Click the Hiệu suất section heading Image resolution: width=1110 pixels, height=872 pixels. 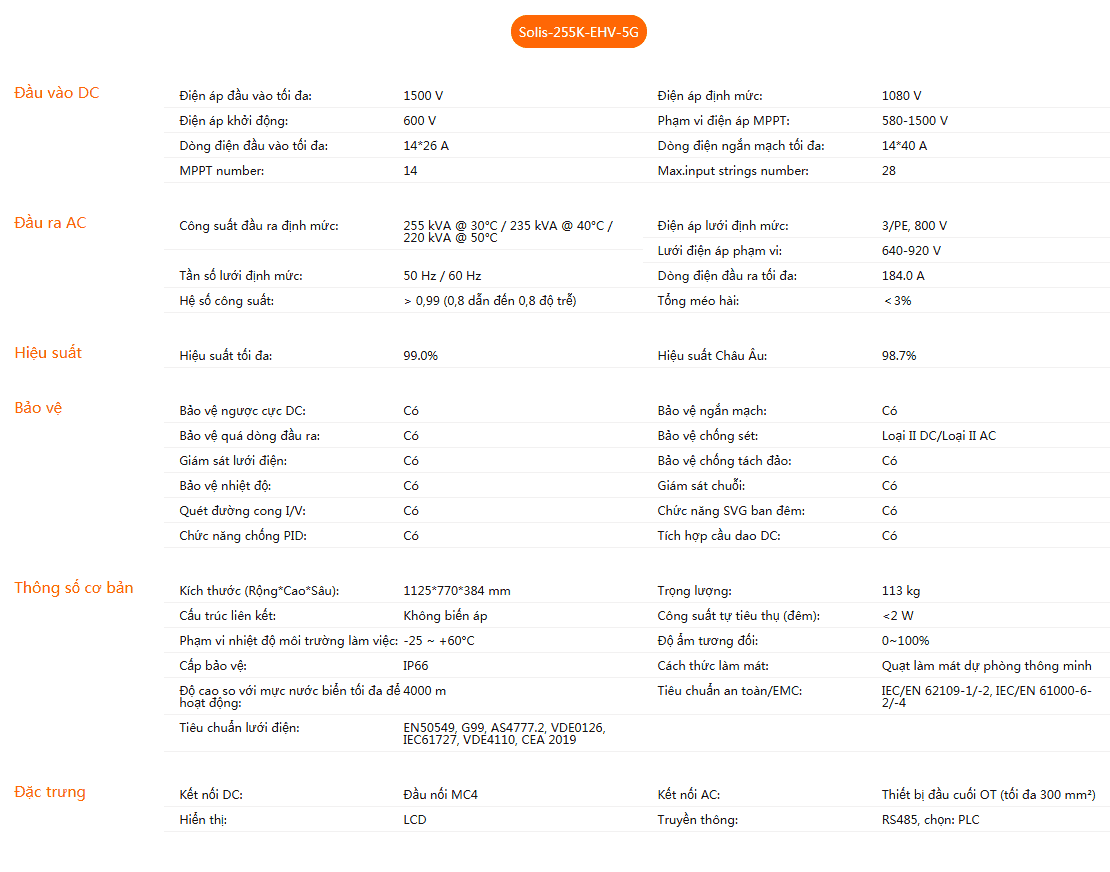click(x=48, y=353)
